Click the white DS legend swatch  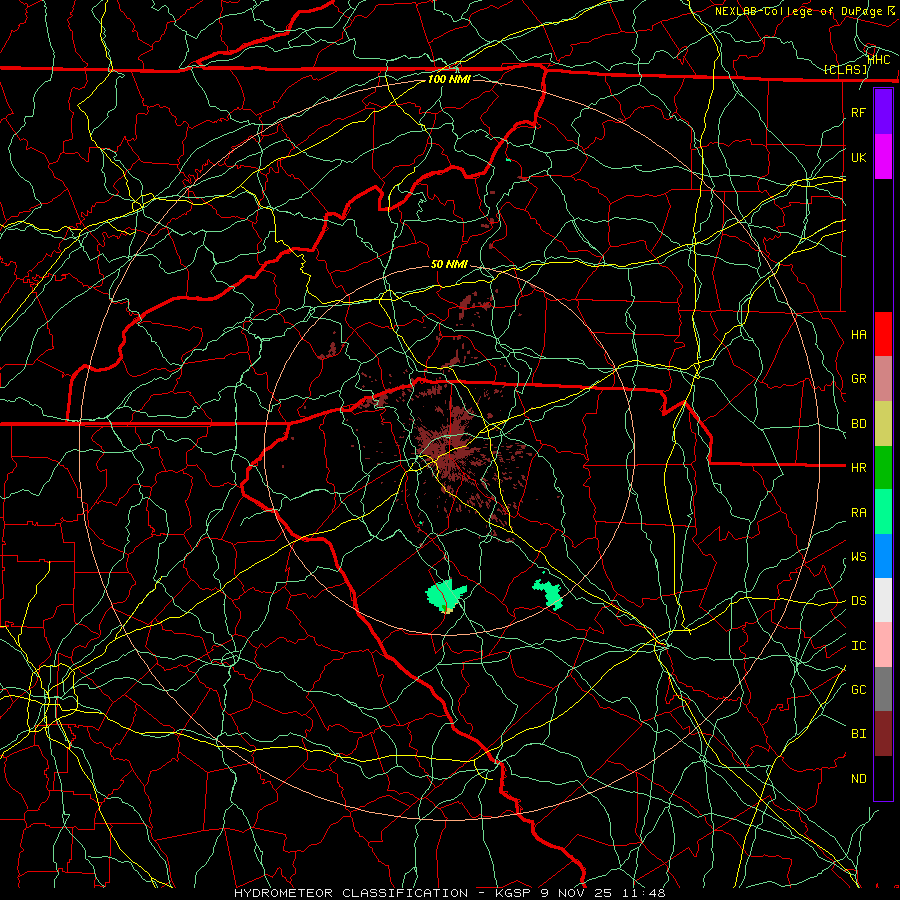pyautogui.click(x=883, y=600)
